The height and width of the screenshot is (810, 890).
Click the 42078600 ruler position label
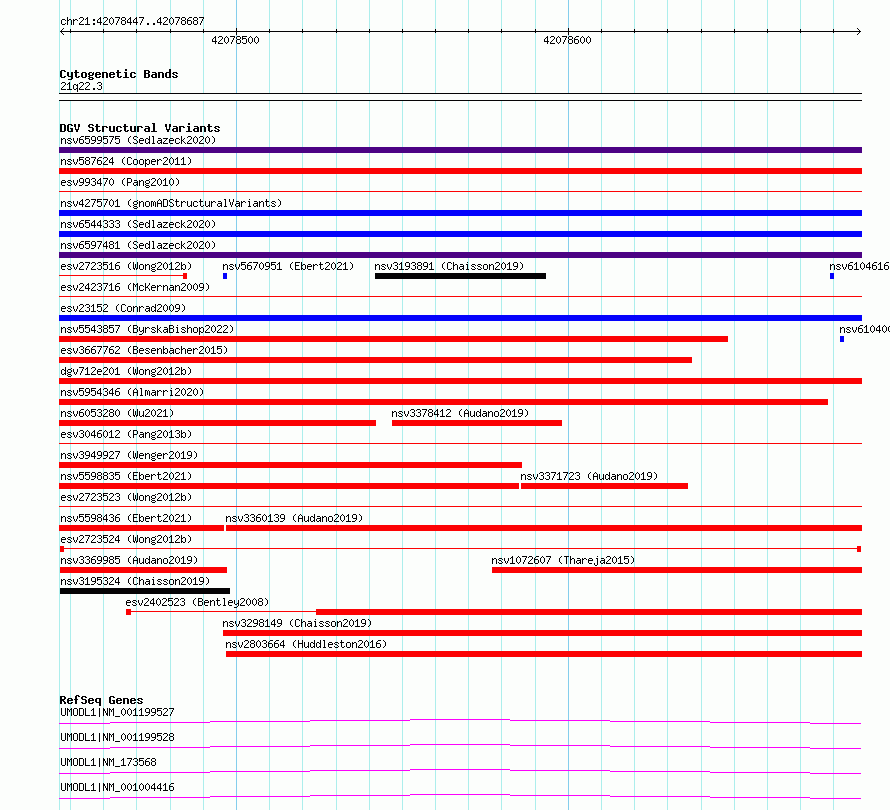coord(567,40)
